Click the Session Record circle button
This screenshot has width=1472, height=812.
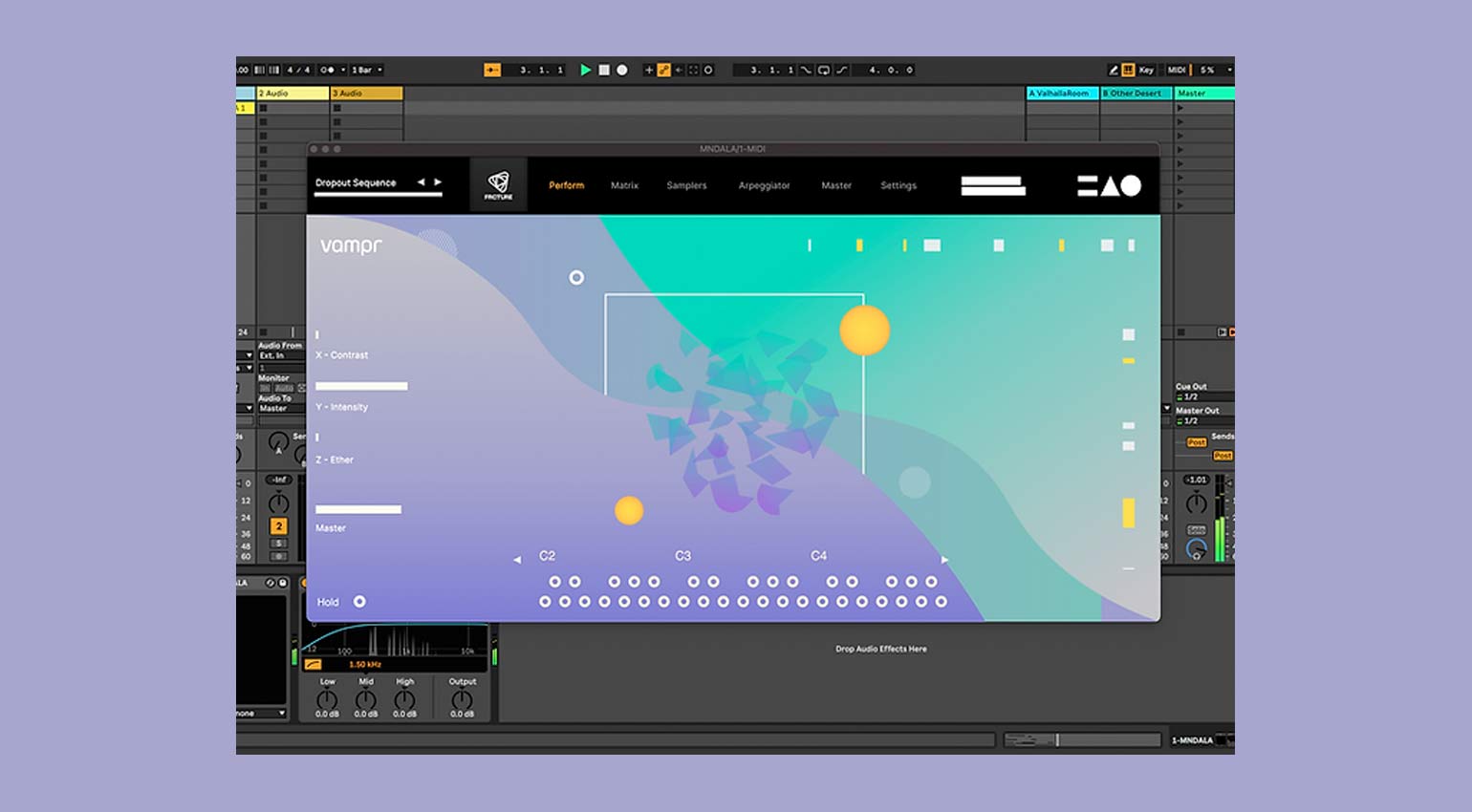tap(708, 70)
